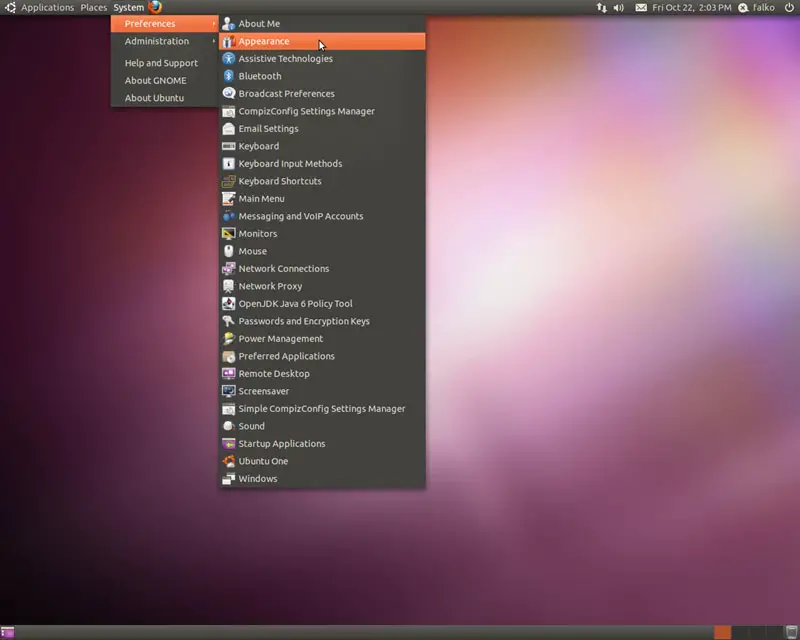Open the network indicator in top panel
Screen dimensions: 800x640
602,8
